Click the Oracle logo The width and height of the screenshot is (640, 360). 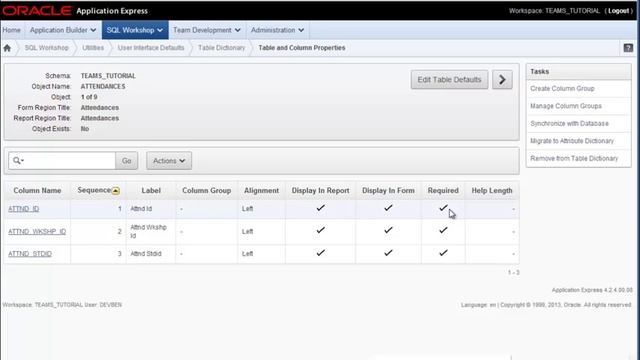37,11
